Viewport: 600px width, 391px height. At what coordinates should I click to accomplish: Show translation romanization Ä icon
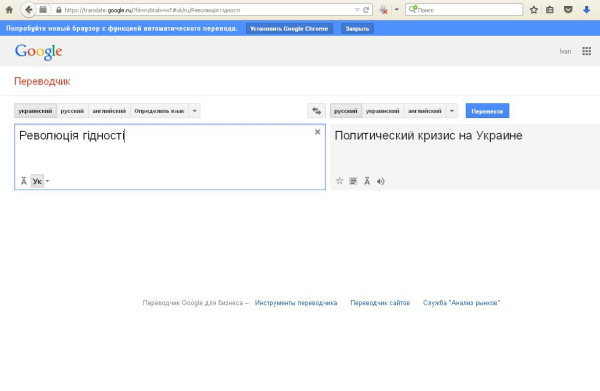pos(367,181)
